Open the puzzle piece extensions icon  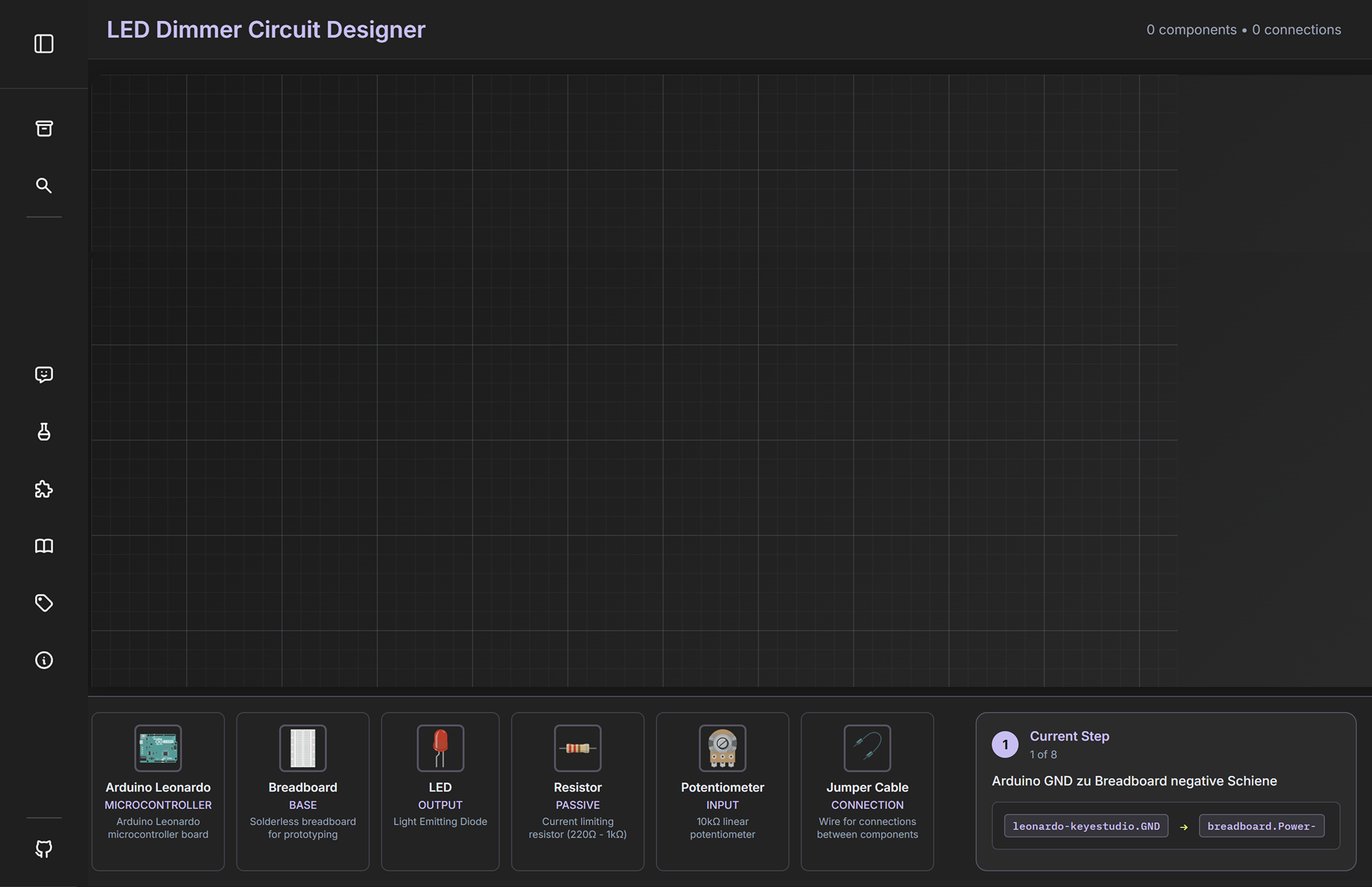(x=44, y=489)
